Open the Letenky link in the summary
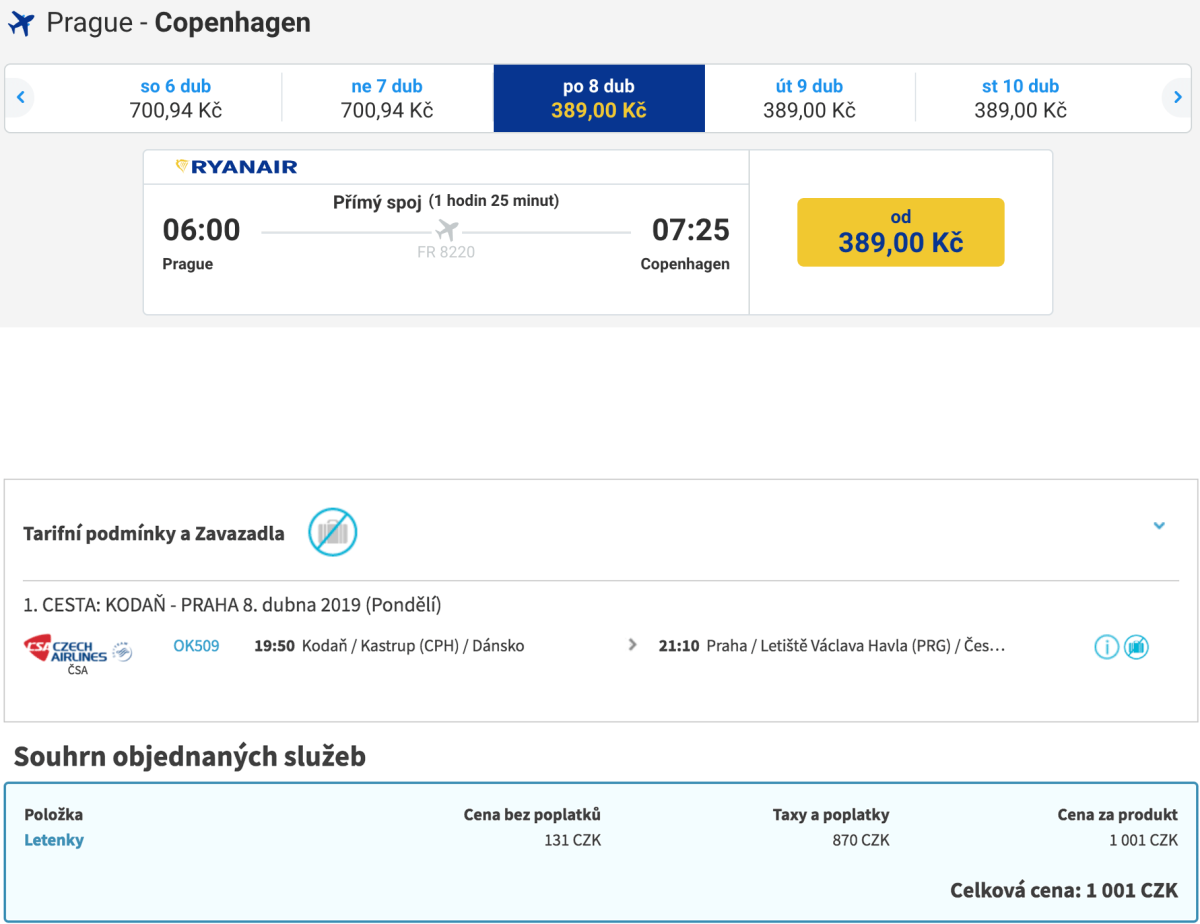Viewport: 1200px width, 924px height. click(54, 840)
